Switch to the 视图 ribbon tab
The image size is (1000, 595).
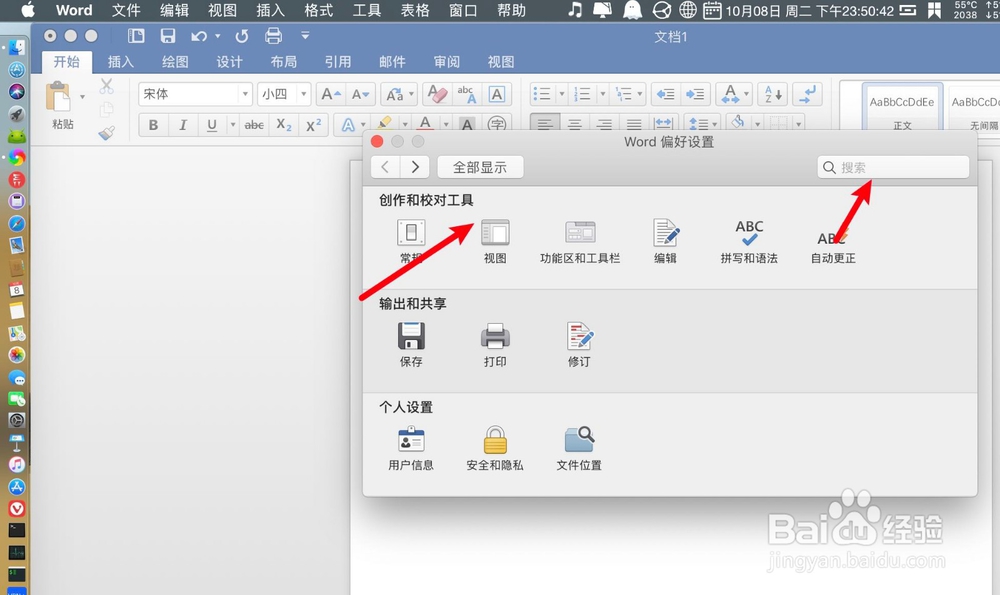501,62
